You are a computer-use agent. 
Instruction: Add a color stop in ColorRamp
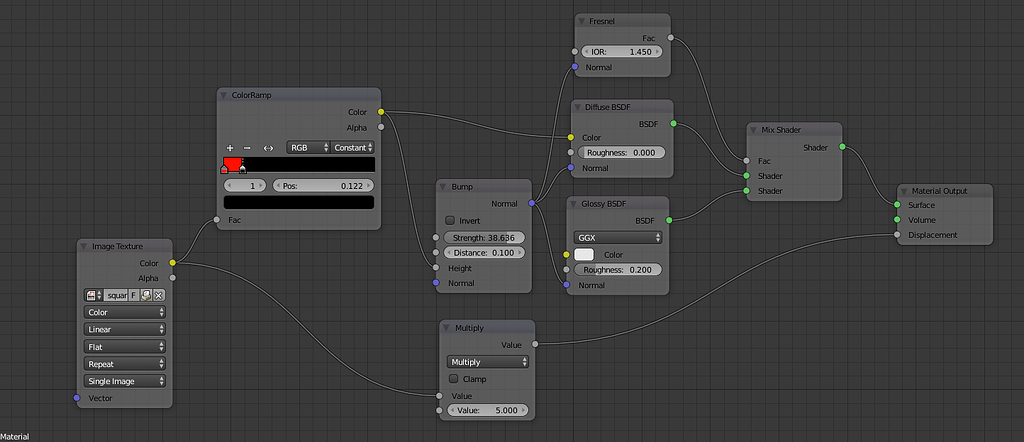pyautogui.click(x=230, y=148)
